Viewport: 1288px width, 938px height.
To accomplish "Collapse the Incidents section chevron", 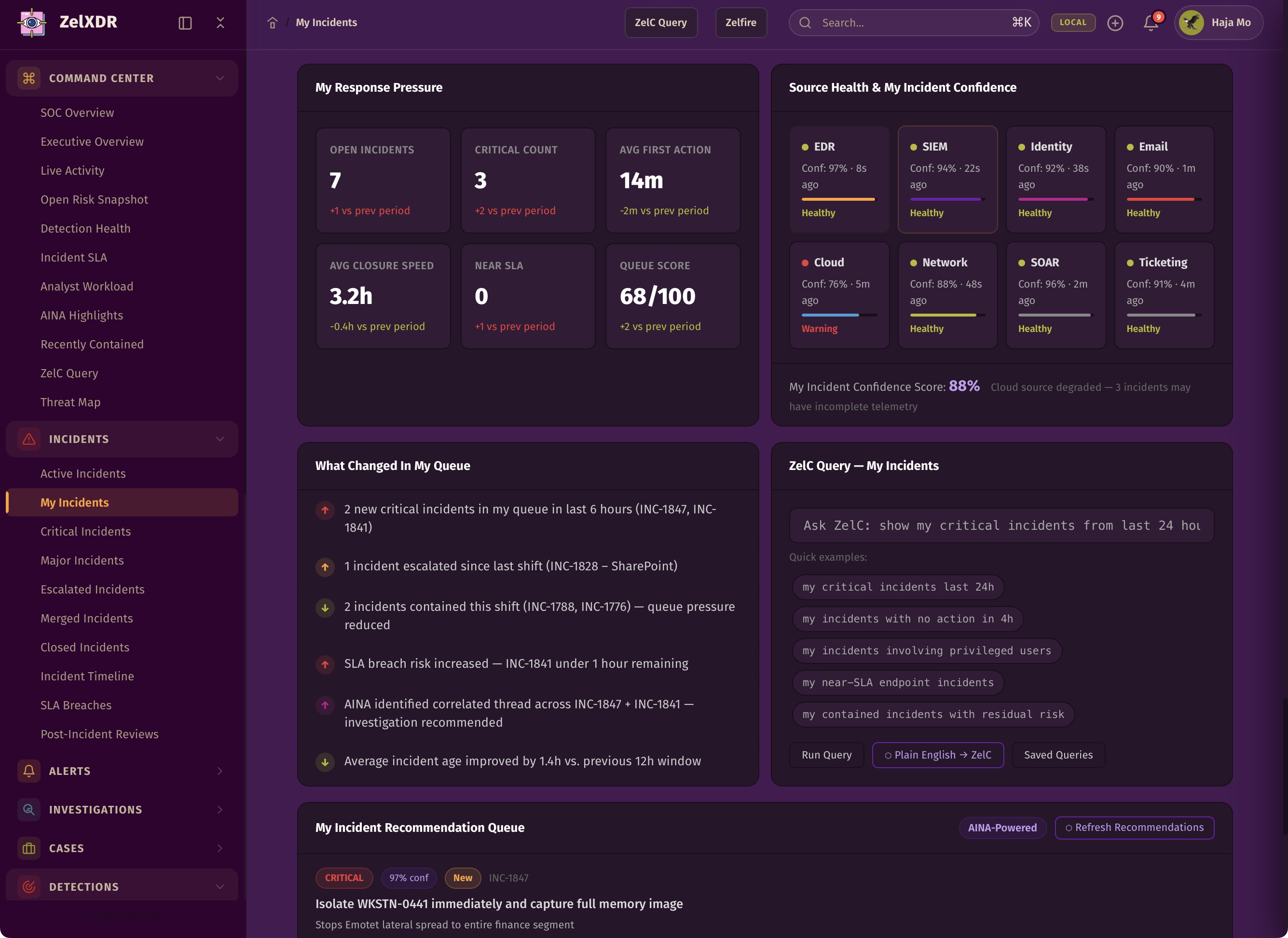I will click(x=220, y=439).
